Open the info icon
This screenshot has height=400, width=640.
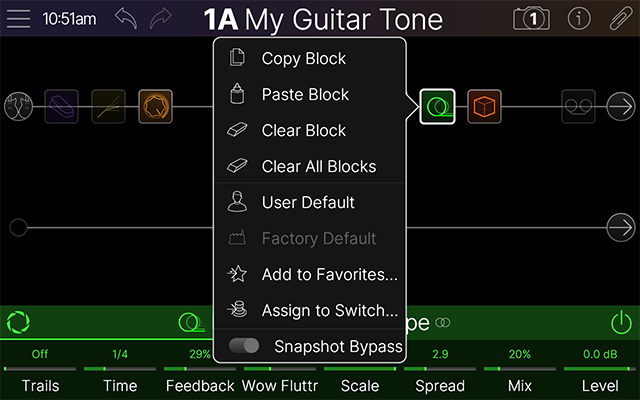579,19
